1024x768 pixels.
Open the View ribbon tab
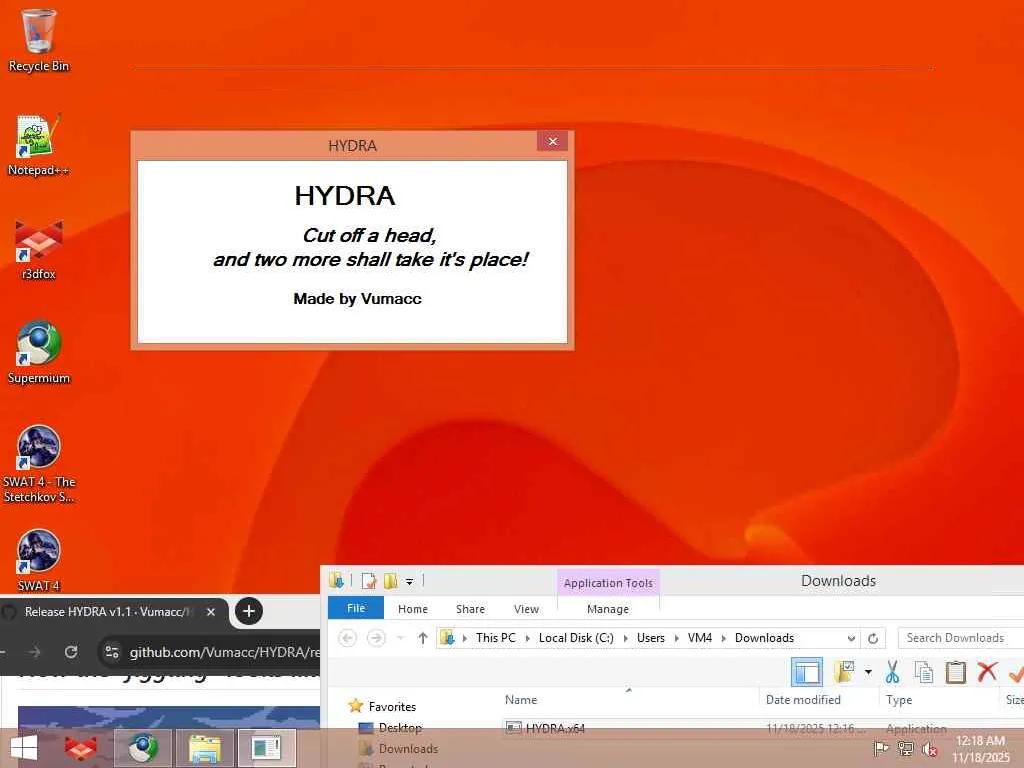[x=526, y=609]
